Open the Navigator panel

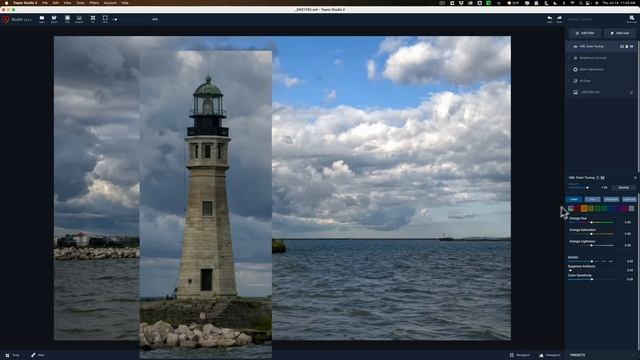[520, 355]
